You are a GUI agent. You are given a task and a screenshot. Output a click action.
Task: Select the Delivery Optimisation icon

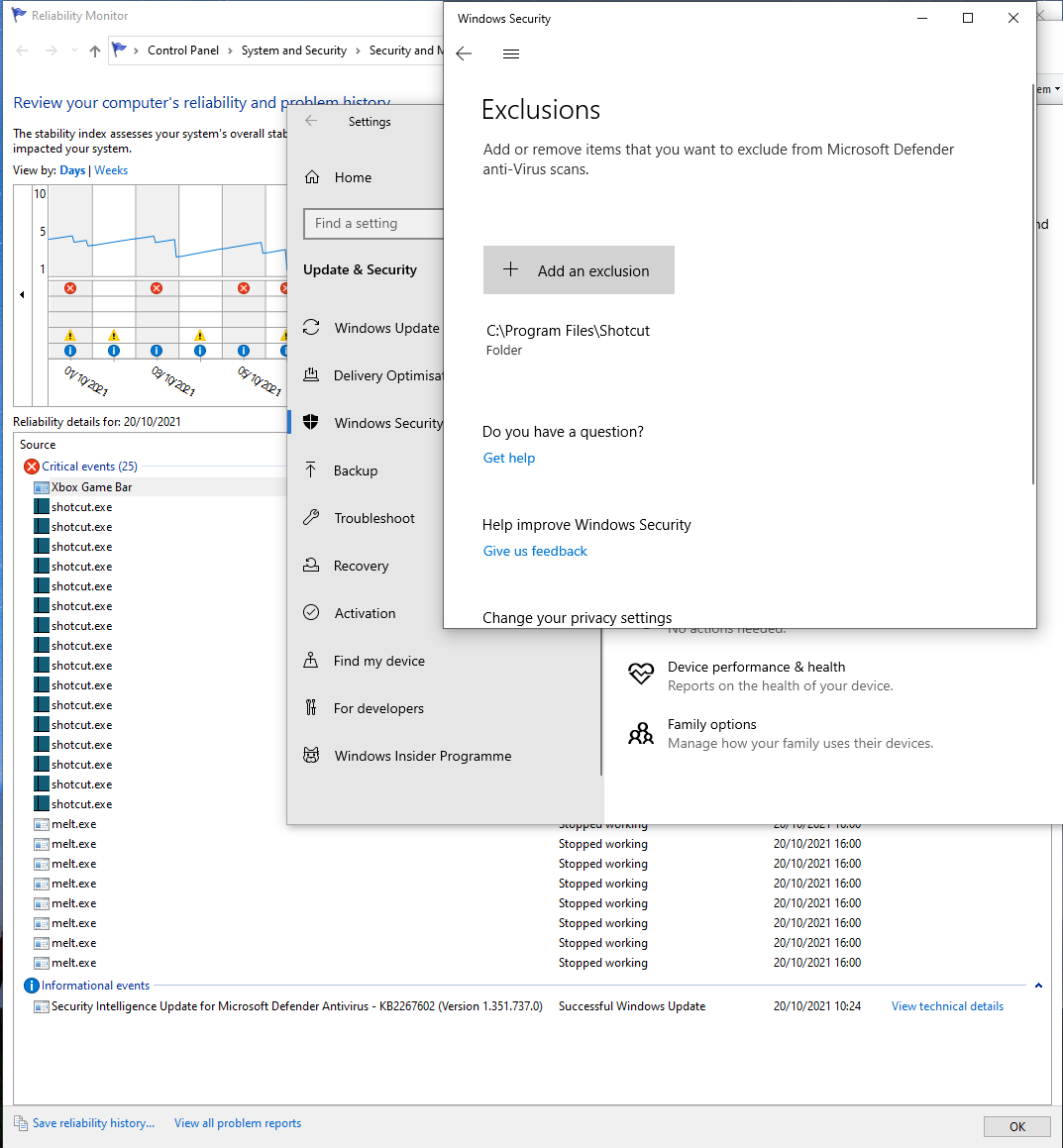(x=313, y=374)
